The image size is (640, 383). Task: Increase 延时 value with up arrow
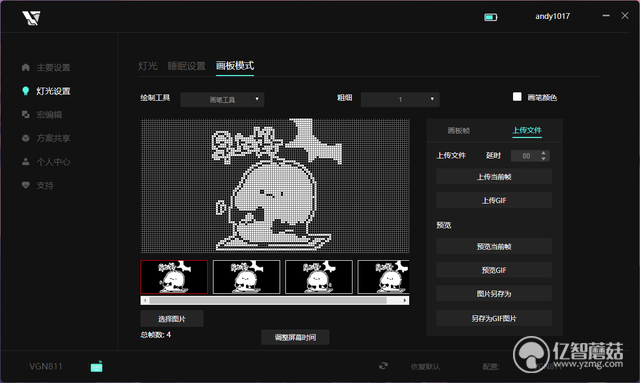tap(543, 153)
